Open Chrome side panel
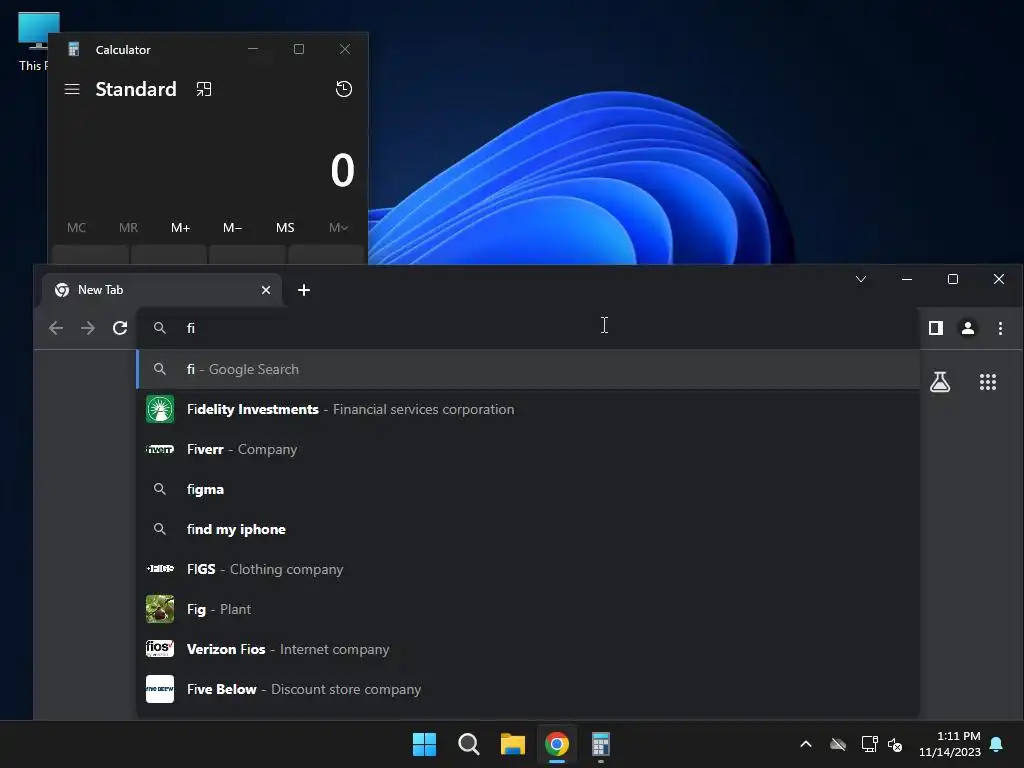Viewport: 1024px width, 768px height. [936, 328]
